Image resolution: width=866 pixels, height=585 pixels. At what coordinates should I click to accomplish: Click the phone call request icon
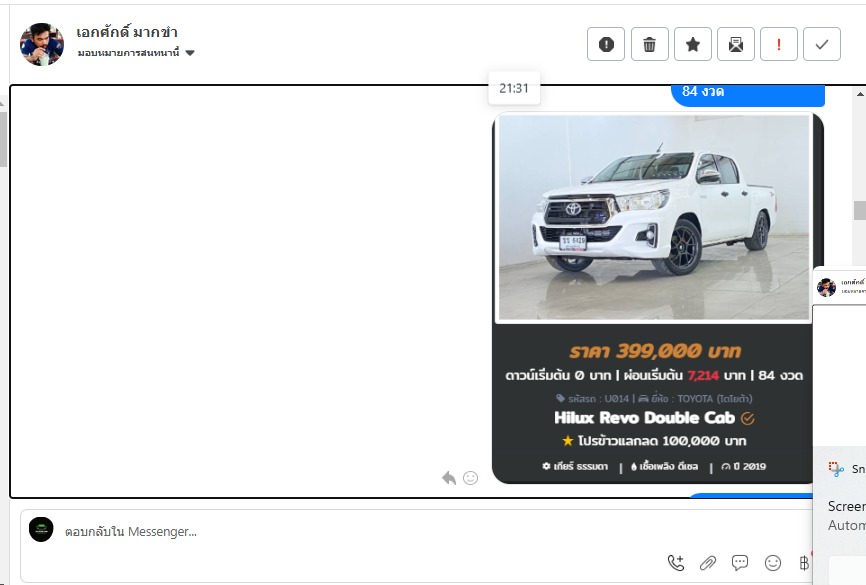click(676, 563)
